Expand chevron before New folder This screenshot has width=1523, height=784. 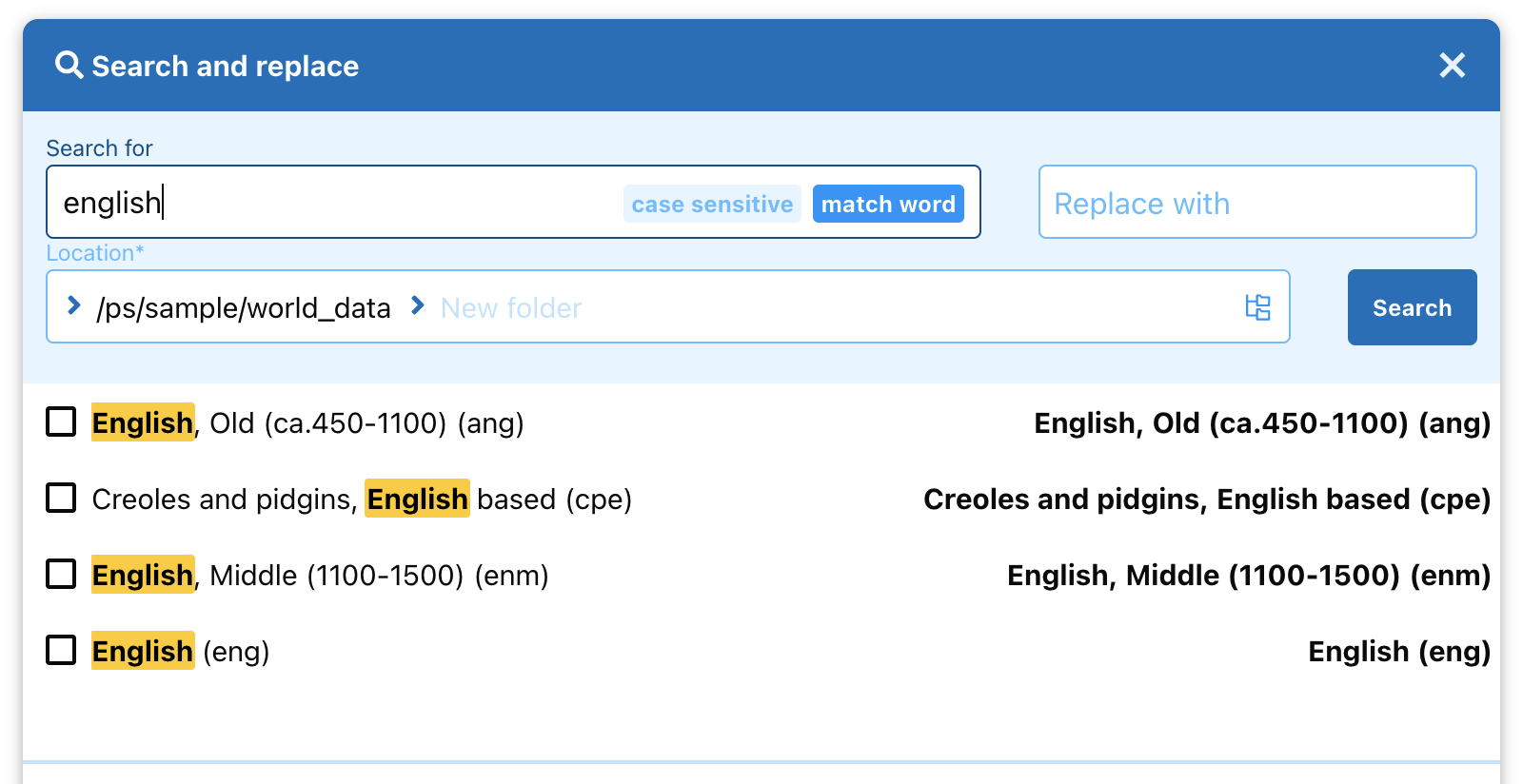tap(417, 305)
